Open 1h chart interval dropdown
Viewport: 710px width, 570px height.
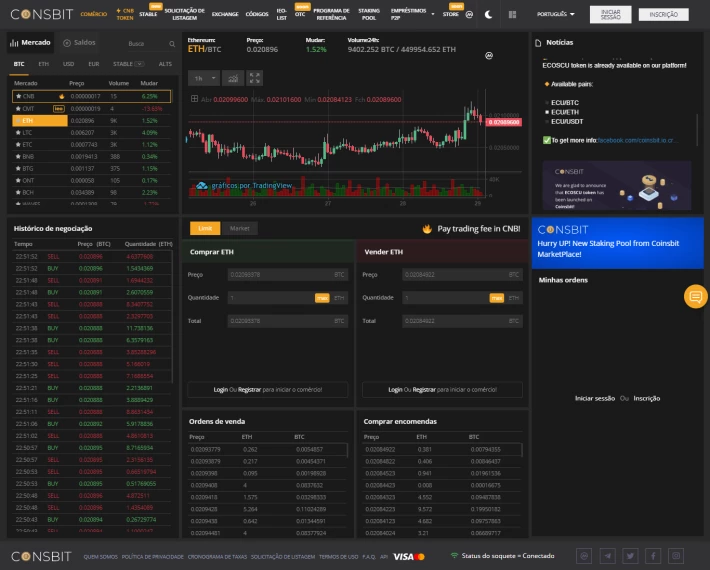204,78
